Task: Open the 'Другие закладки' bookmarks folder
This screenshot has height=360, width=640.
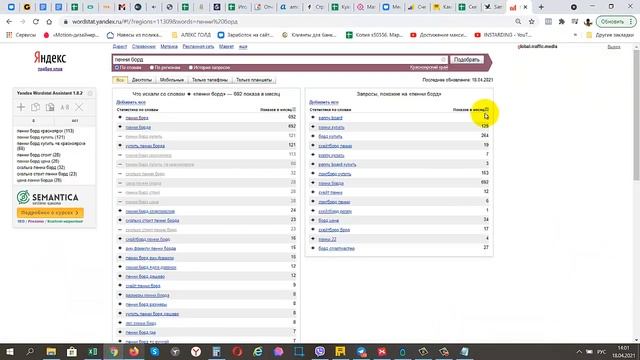Action: 610,35
